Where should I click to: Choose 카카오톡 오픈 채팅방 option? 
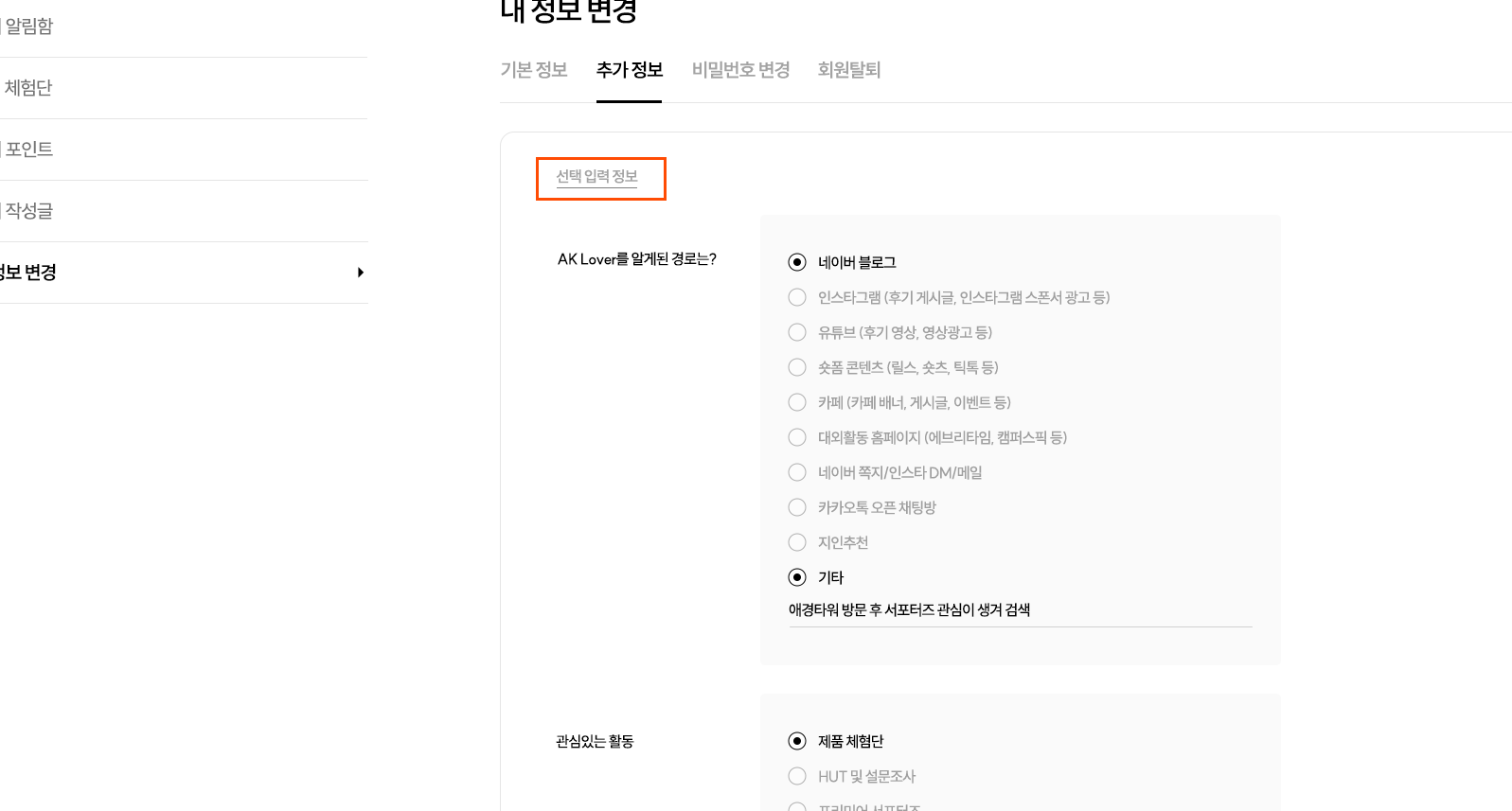coord(797,507)
